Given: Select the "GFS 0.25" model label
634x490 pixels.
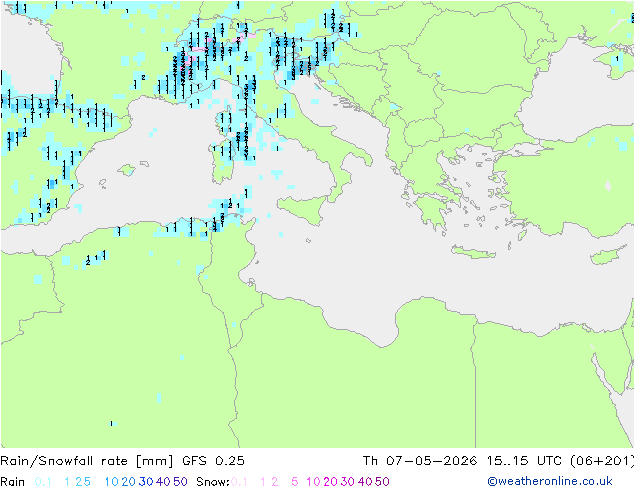Looking at the screenshot, I should click(x=213, y=460).
